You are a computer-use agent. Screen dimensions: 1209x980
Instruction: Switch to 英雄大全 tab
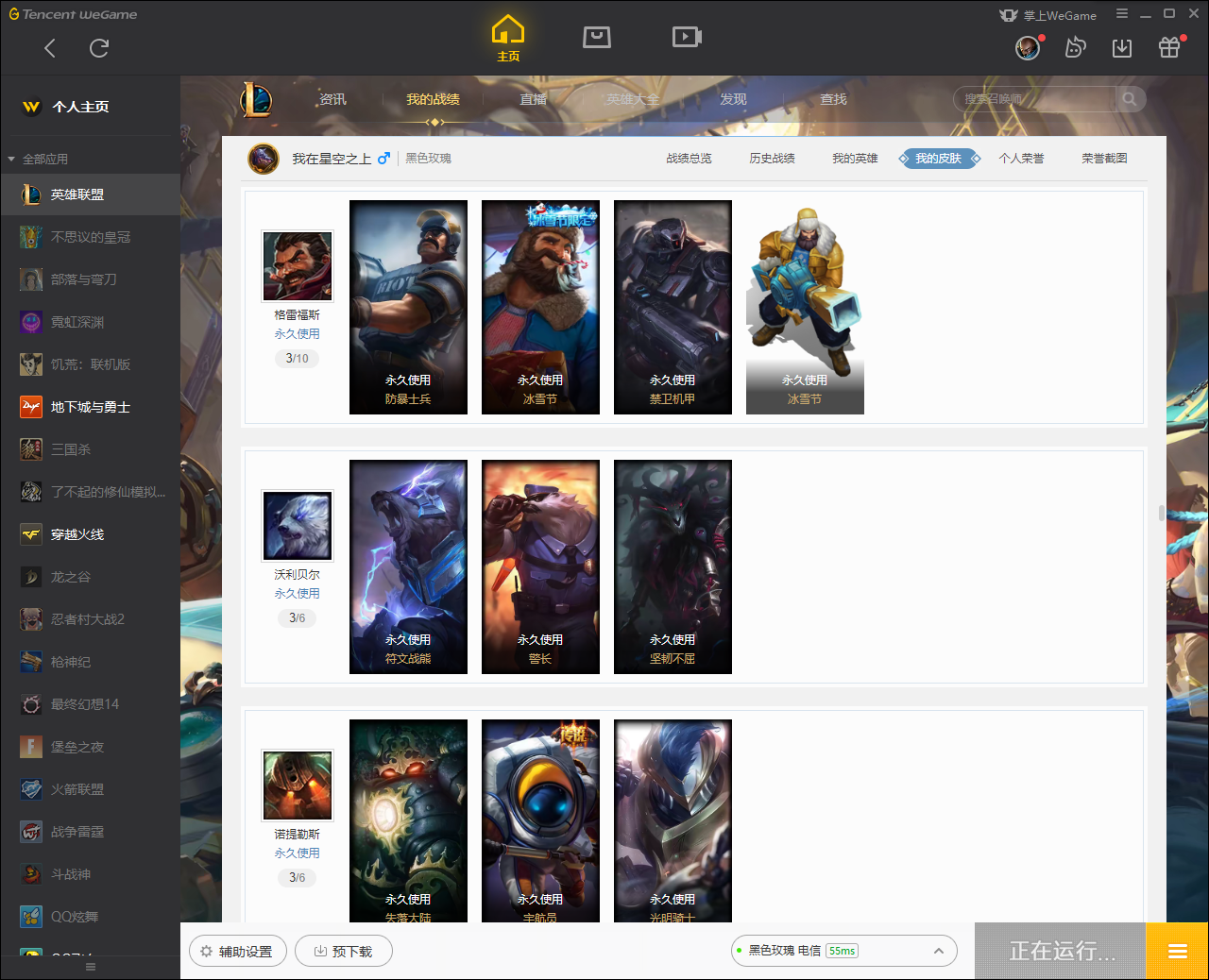(x=633, y=99)
